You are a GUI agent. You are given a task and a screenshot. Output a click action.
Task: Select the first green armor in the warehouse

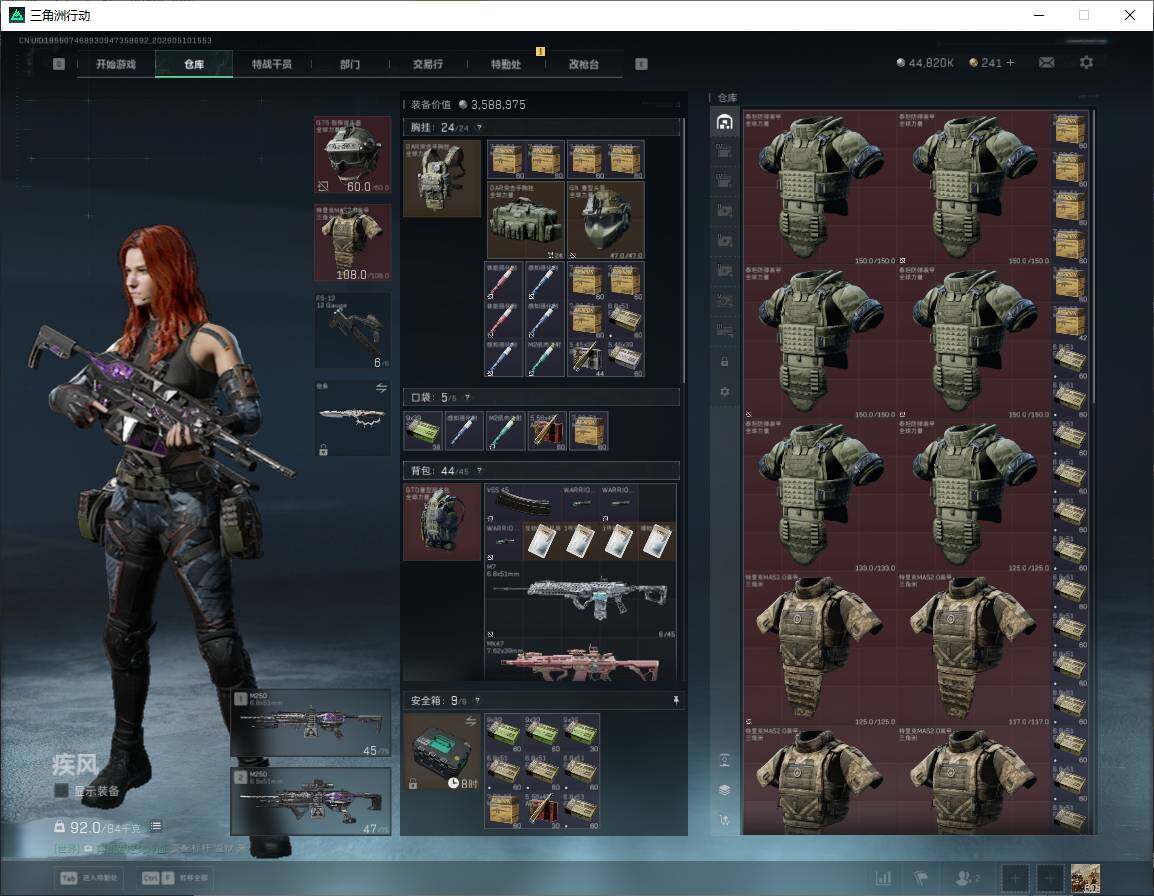pyautogui.click(x=819, y=188)
